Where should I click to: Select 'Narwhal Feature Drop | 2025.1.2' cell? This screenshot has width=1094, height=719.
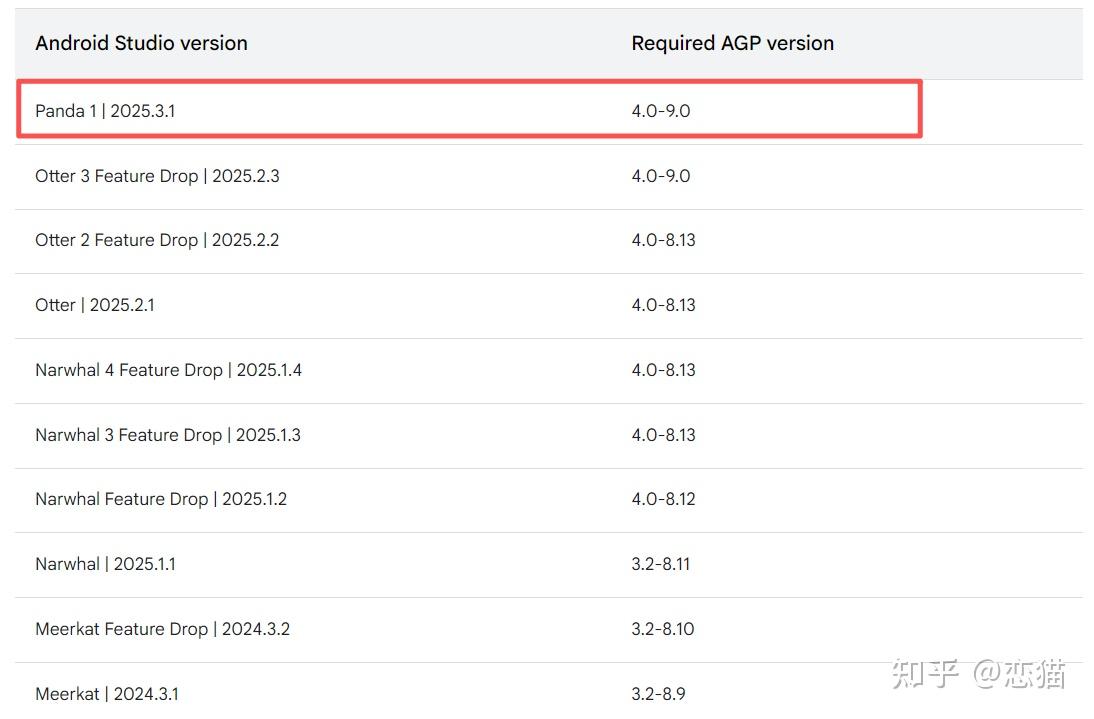tap(160, 499)
